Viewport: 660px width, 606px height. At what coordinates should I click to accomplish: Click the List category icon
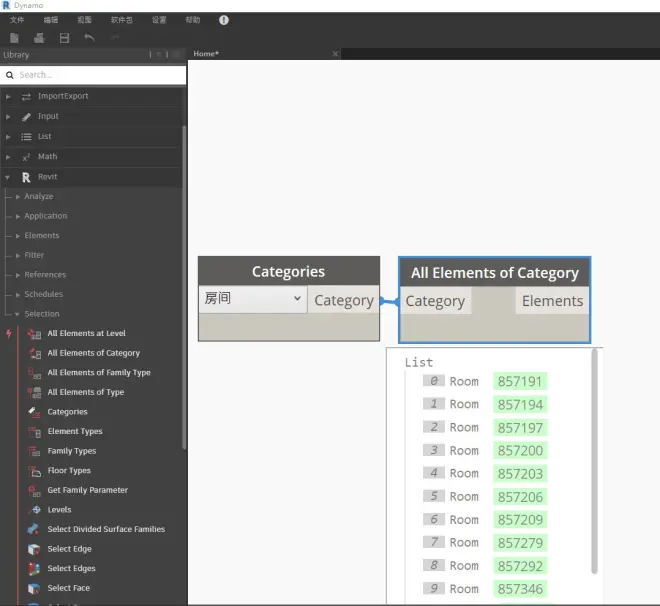(26, 137)
